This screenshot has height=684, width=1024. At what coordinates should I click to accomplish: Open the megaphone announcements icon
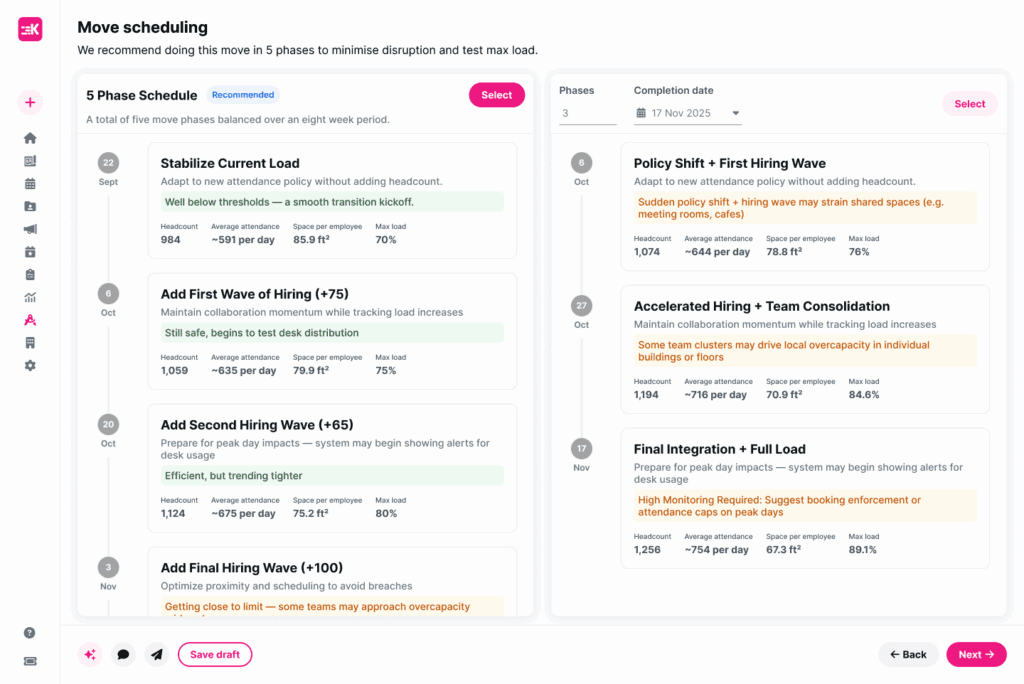point(30,229)
